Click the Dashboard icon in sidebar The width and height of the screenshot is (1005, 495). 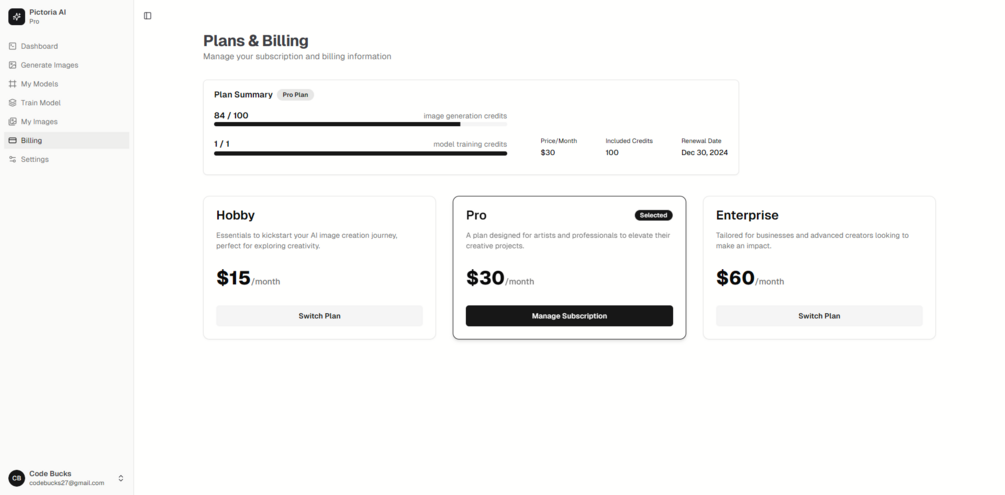13,46
